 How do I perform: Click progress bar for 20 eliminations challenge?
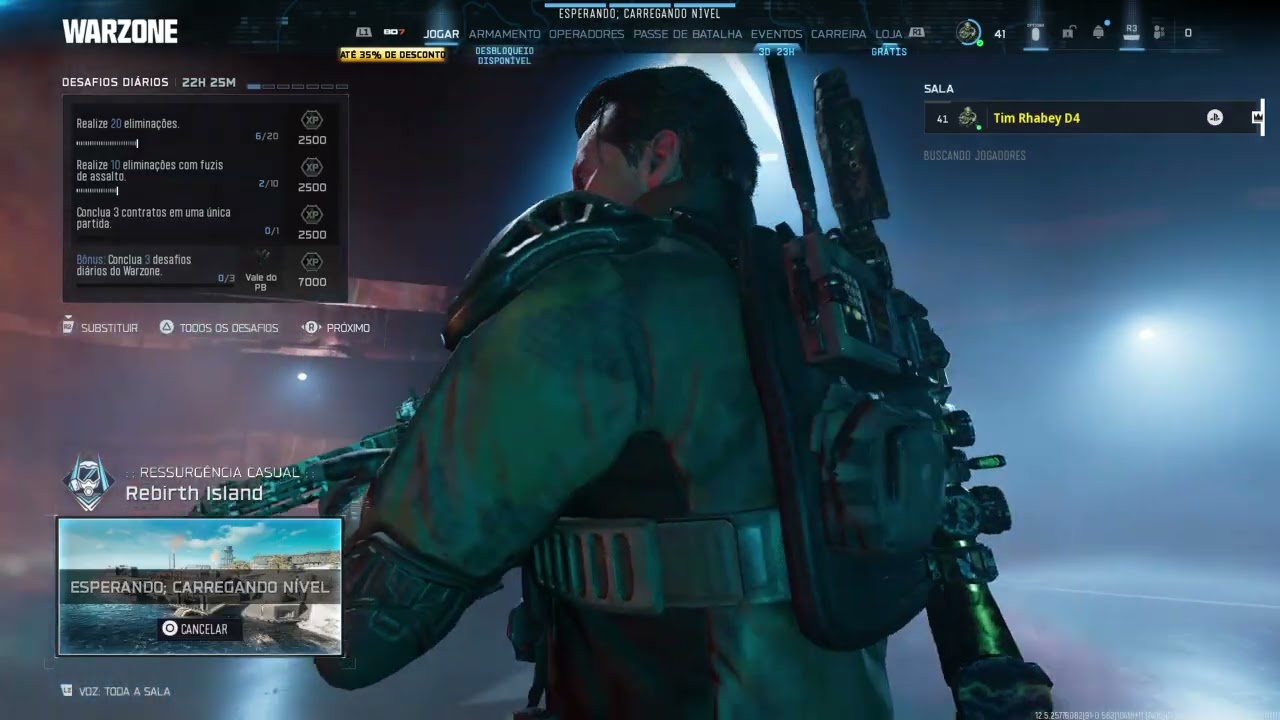coord(107,144)
